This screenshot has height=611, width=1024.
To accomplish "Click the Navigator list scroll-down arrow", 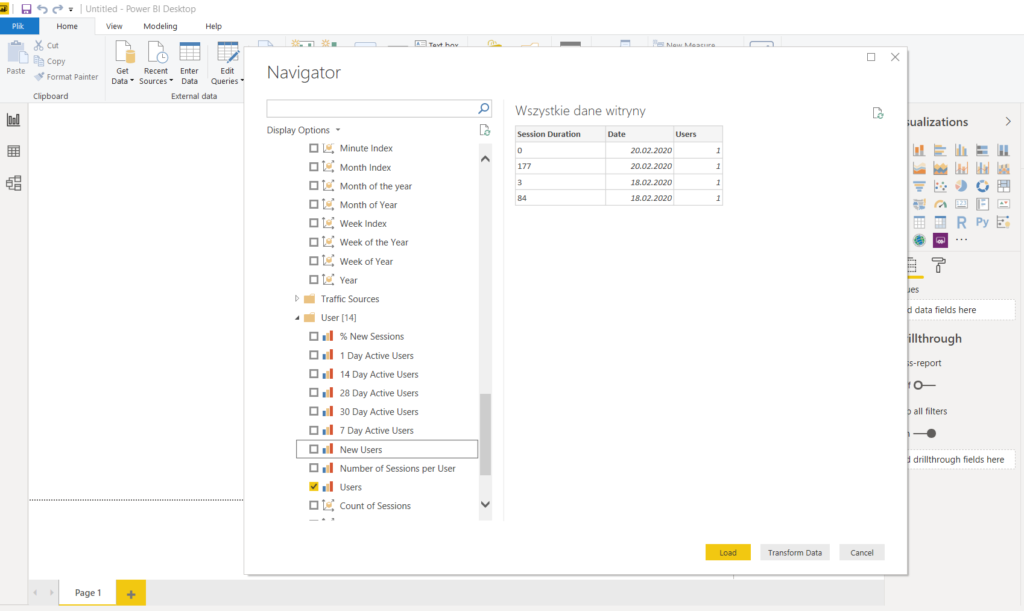I will click(x=485, y=505).
